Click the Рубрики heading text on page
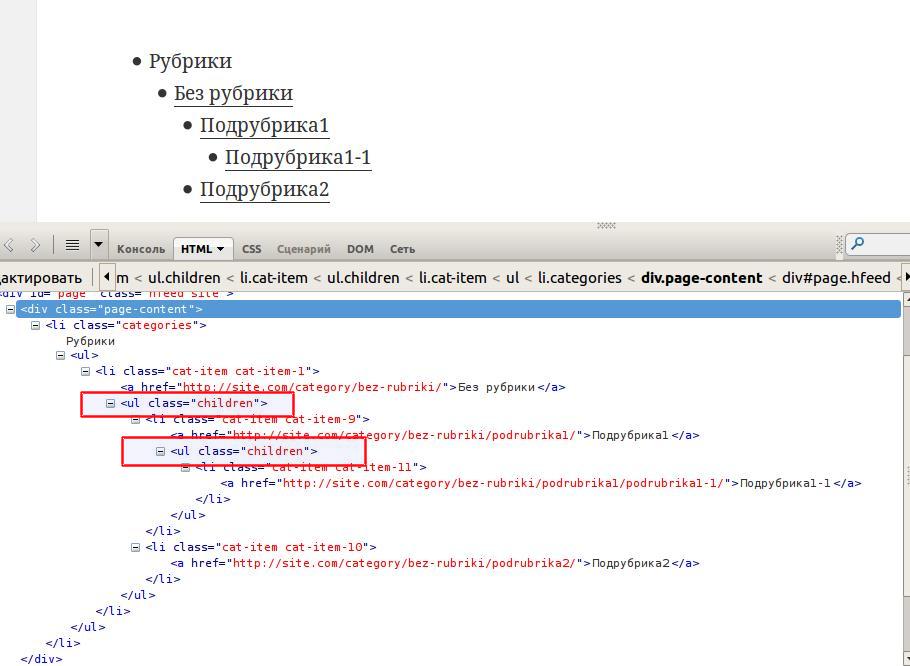 tap(190, 61)
